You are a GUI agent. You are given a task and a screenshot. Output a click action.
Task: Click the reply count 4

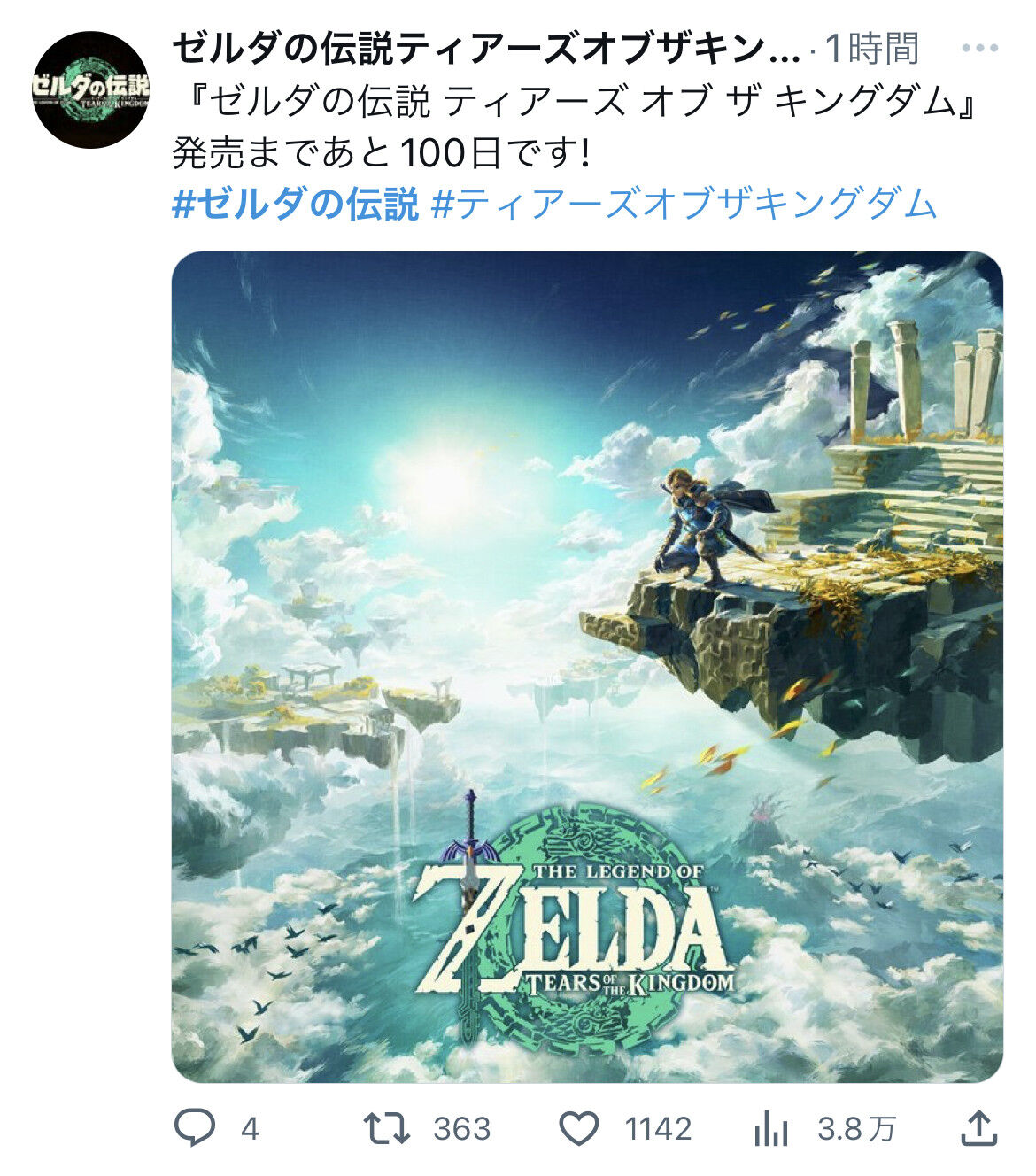pos(250,1129)
